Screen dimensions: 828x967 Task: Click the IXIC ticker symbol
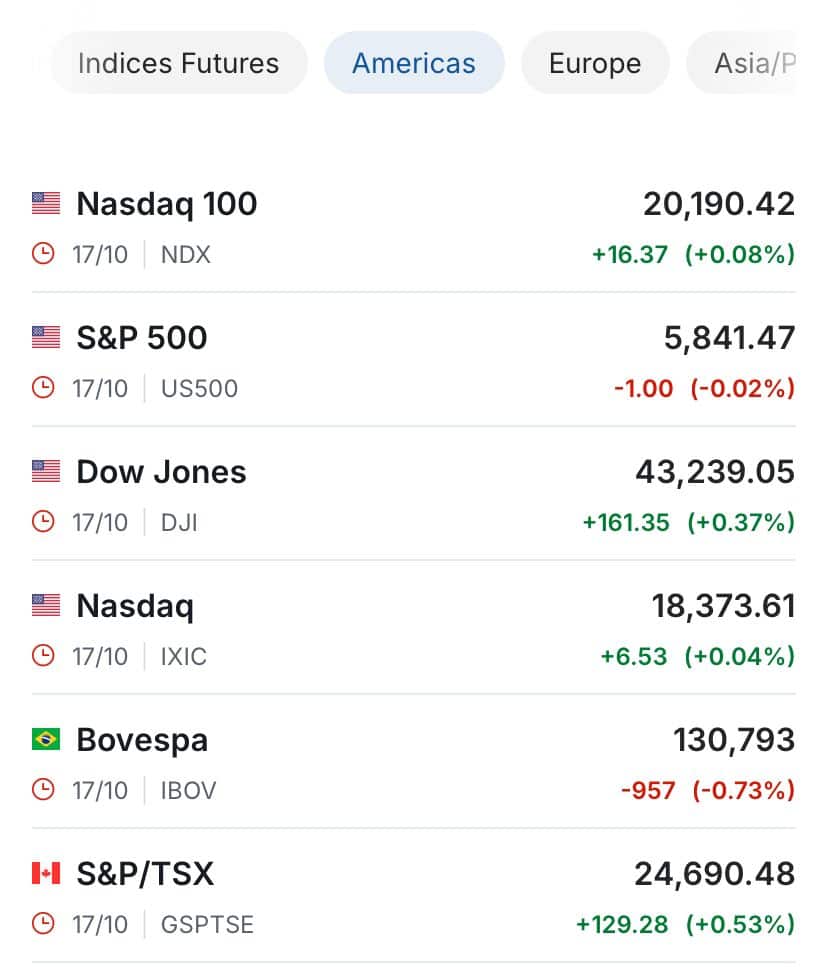[x=184, y=656]
